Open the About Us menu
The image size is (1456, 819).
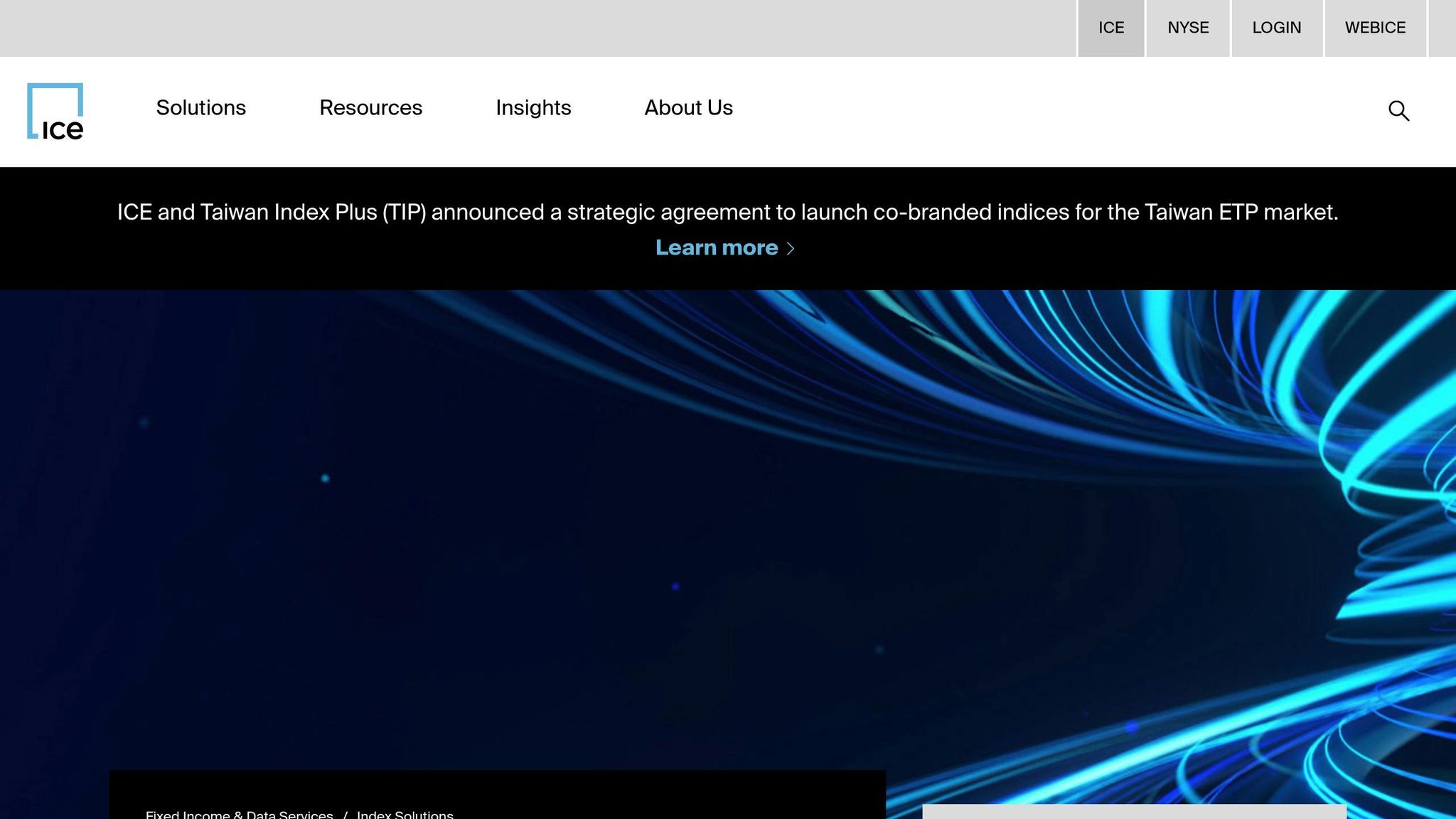[688, 108]
